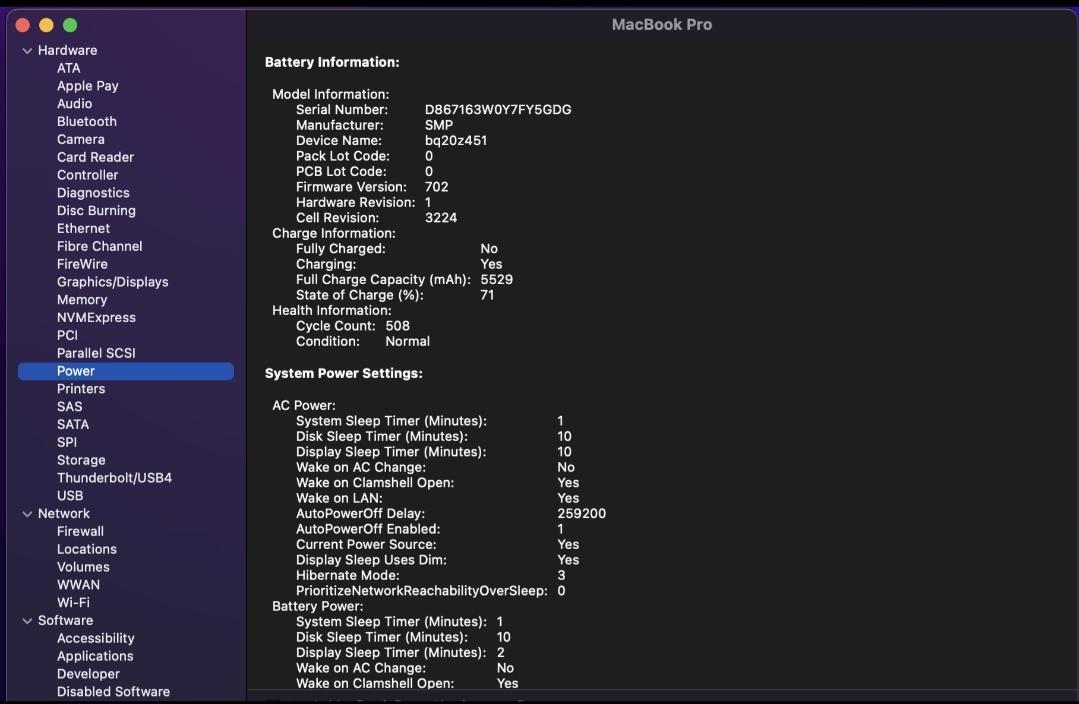
Task: Select Memory in the sidebar
Action: (82, 300)
